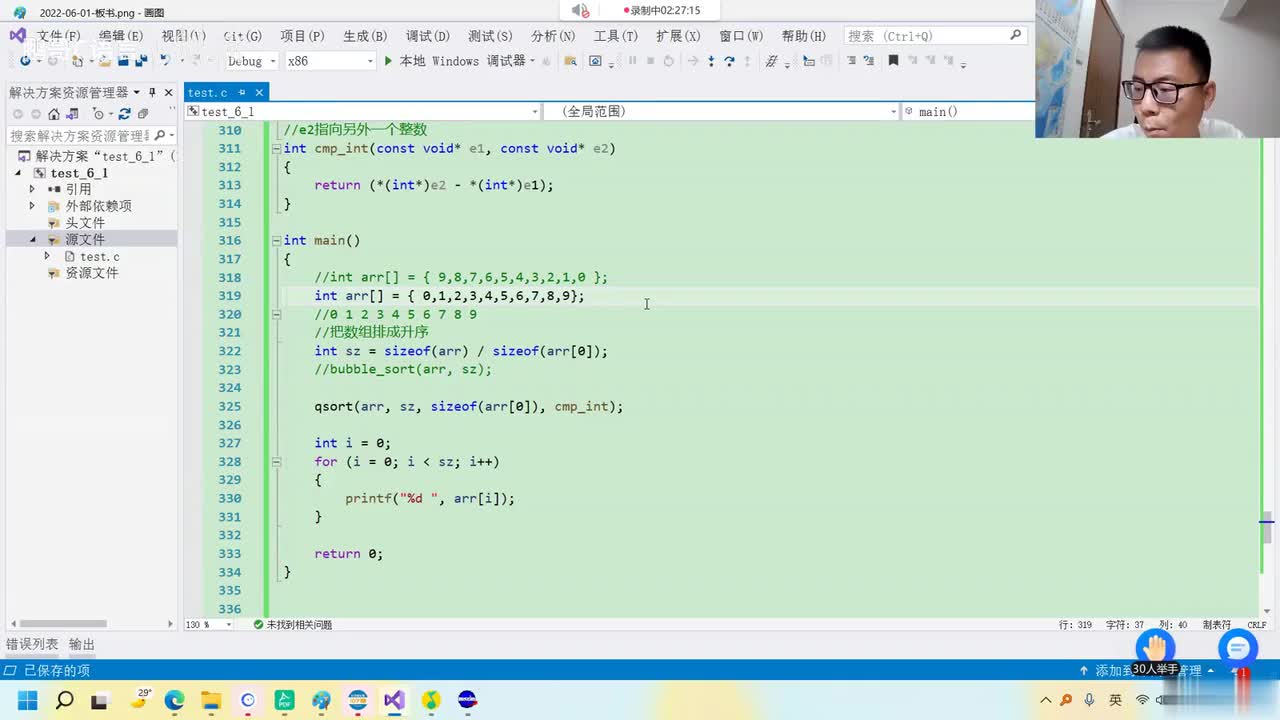Screen dimensions: 1280x720
Task: Click the Visual Studio taskbar icon
Action: coord(394,700)
